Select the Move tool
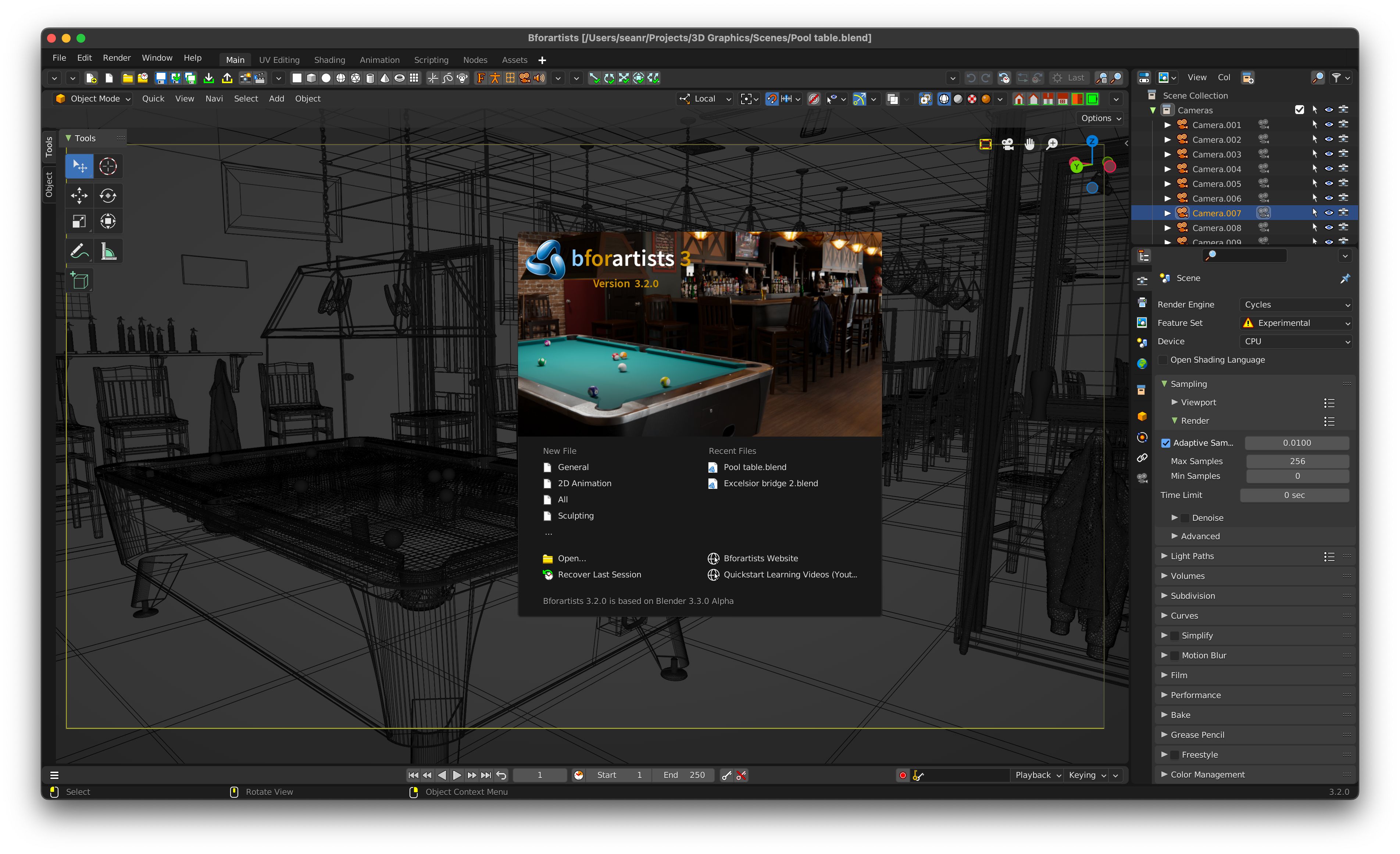The width and height of the screenshot is (1400, 854). coord(79,196)
